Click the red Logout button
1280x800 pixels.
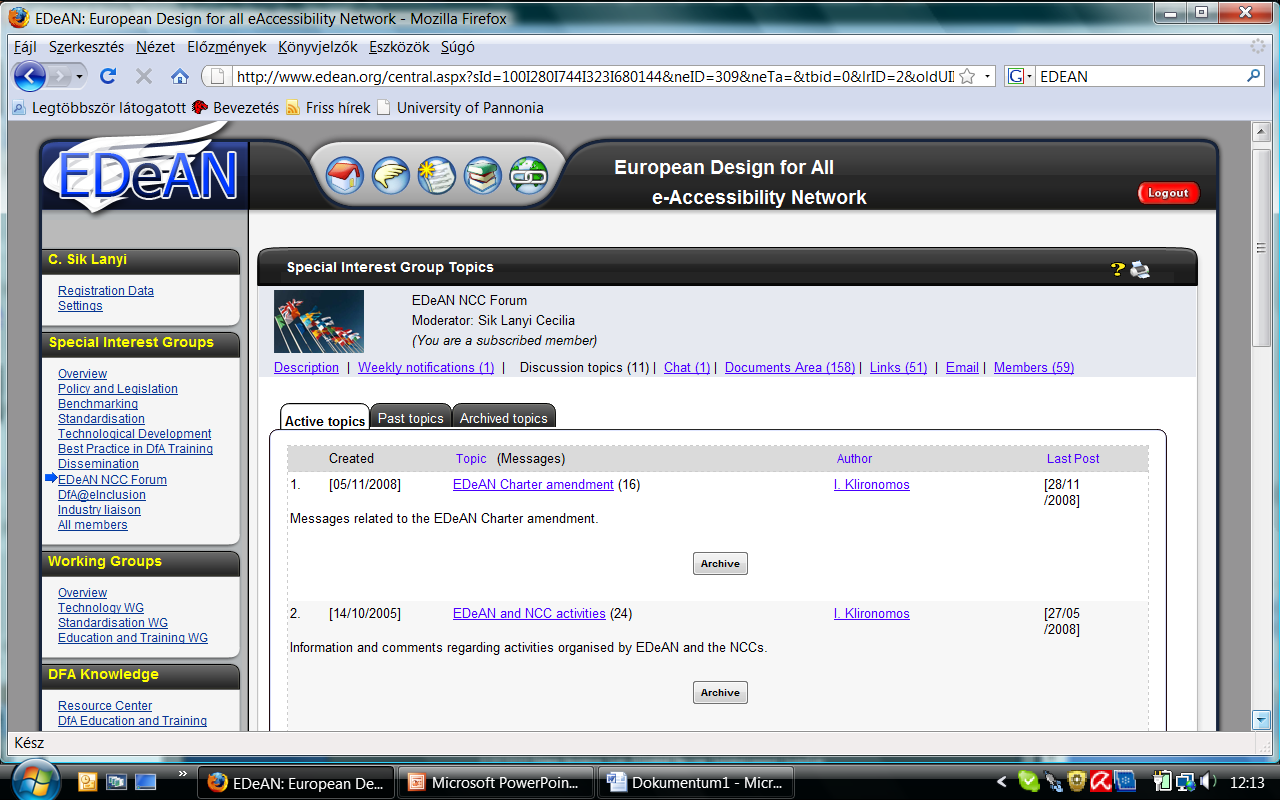(1168, 193)
